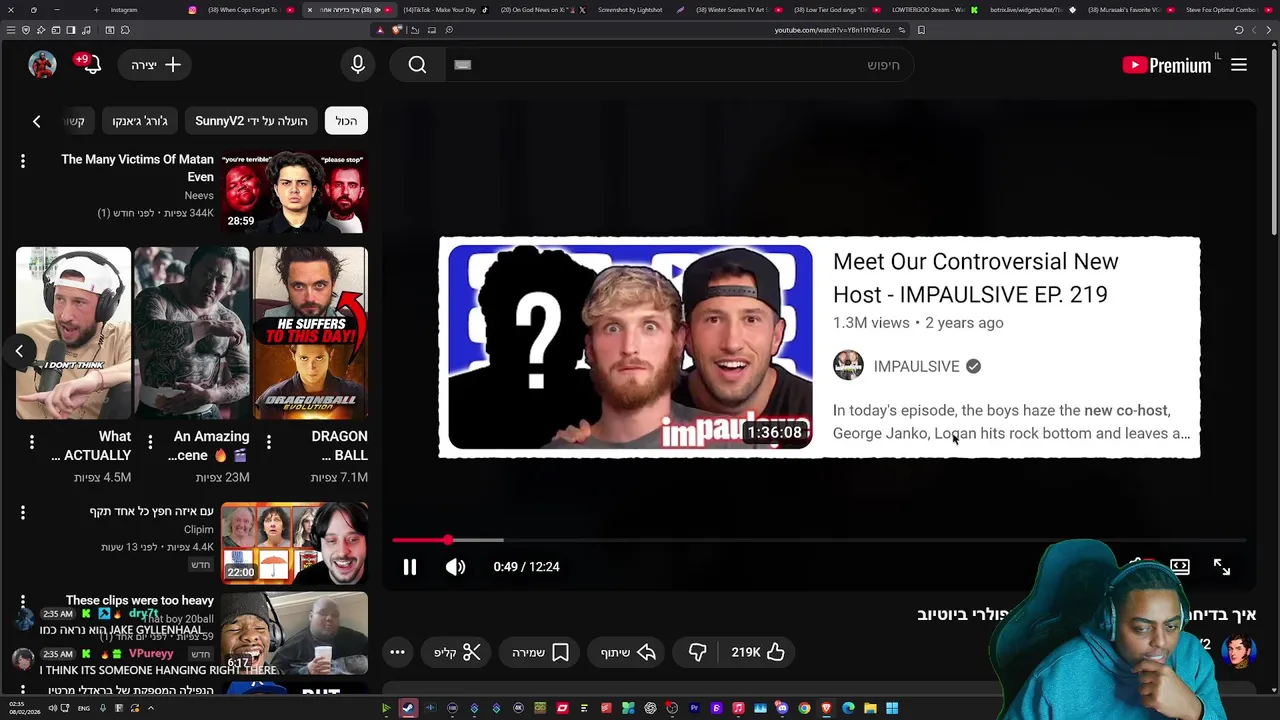1280x720 pixels.
Task: Open Adobe Premiere Pro from taskbar
Action: [694, 708]
